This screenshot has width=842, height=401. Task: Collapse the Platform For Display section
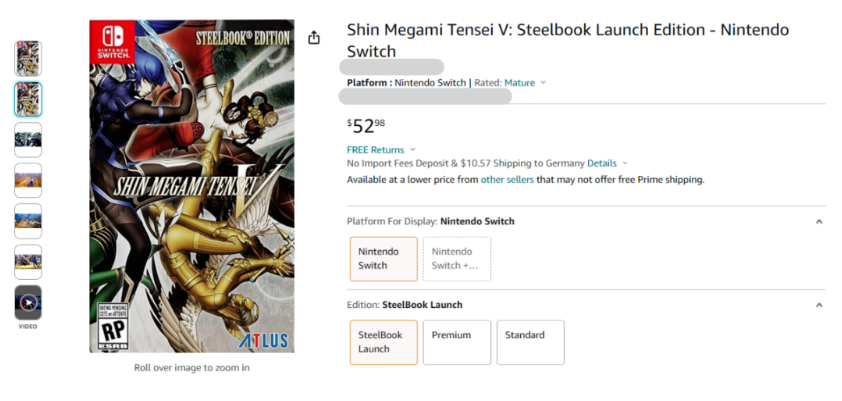coord(819,221)
